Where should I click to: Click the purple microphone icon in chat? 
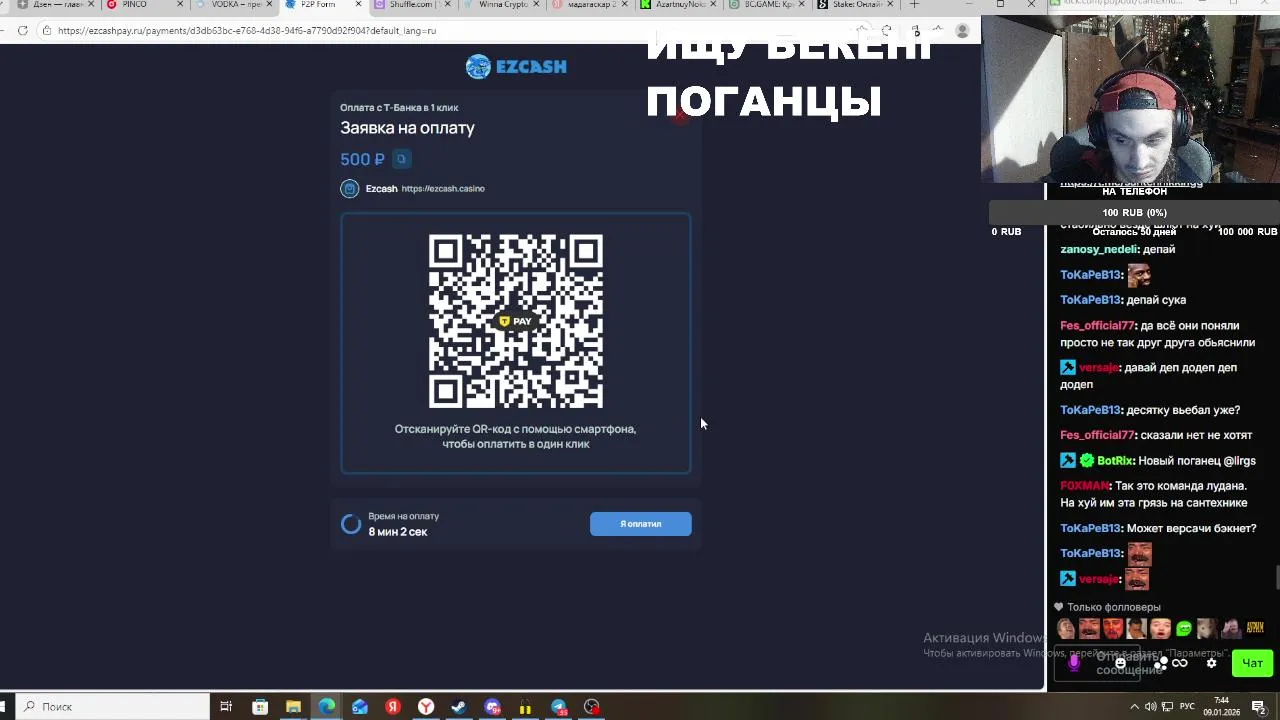click(1074, 662)
